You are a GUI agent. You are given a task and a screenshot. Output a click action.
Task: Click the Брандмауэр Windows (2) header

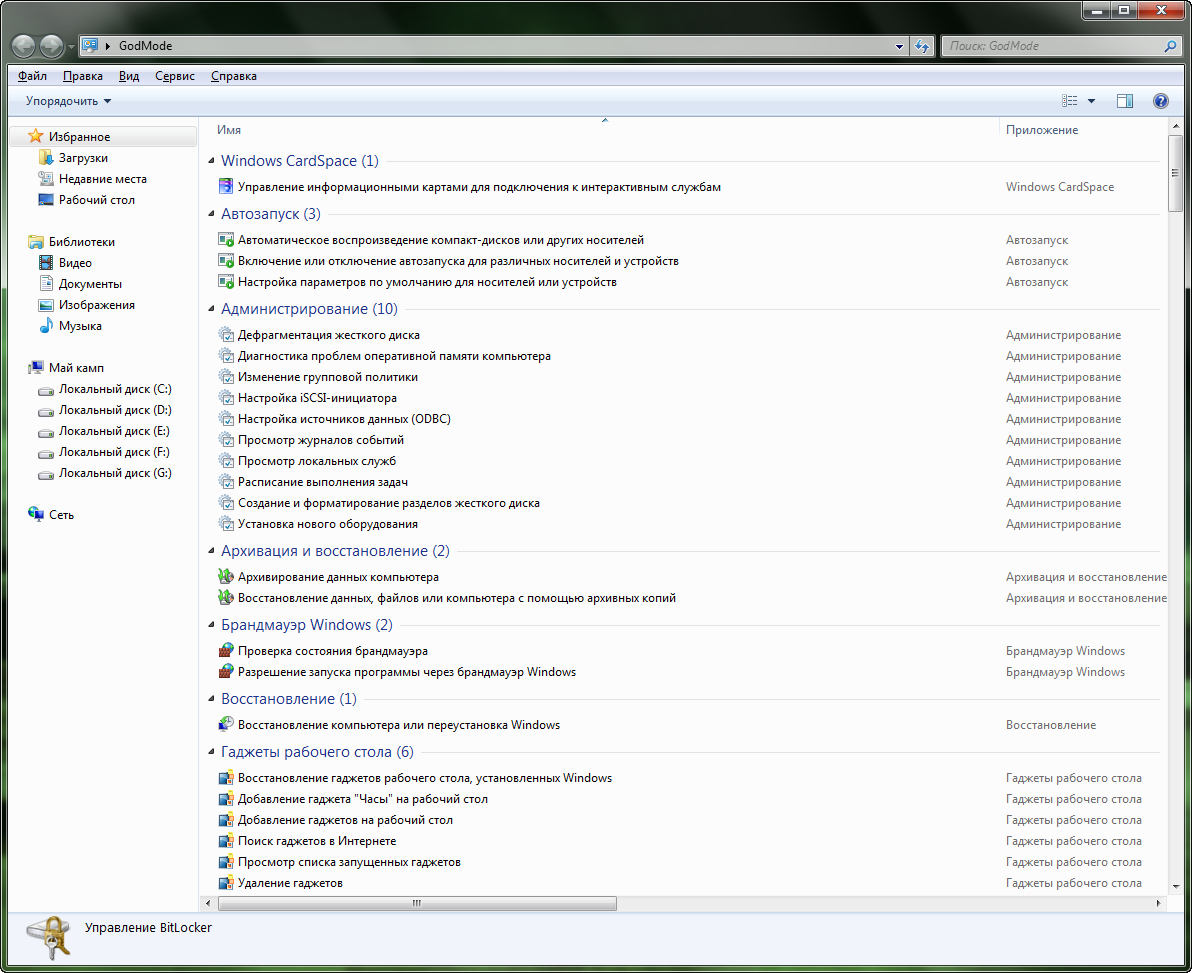coord(306,624)
